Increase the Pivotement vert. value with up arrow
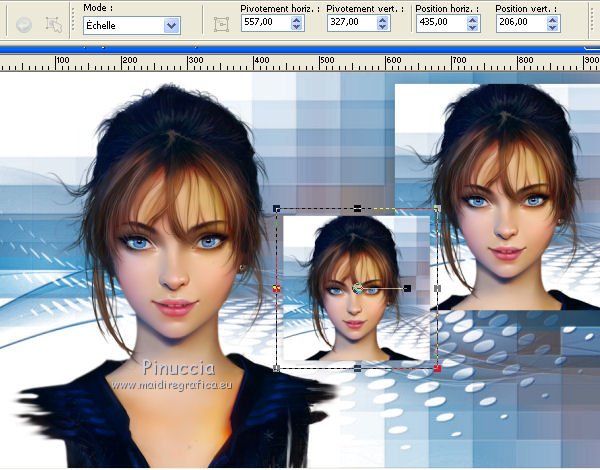Image resolution: width=600 pixels, height=470 pixels. (383, 19)
